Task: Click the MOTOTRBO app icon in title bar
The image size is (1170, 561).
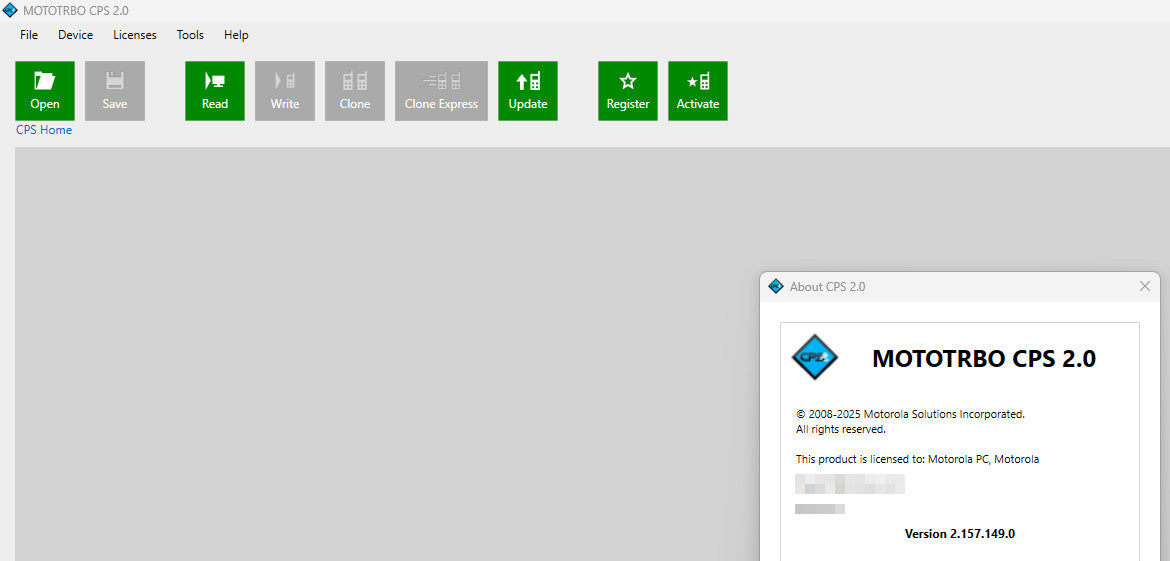Action: 10,10
